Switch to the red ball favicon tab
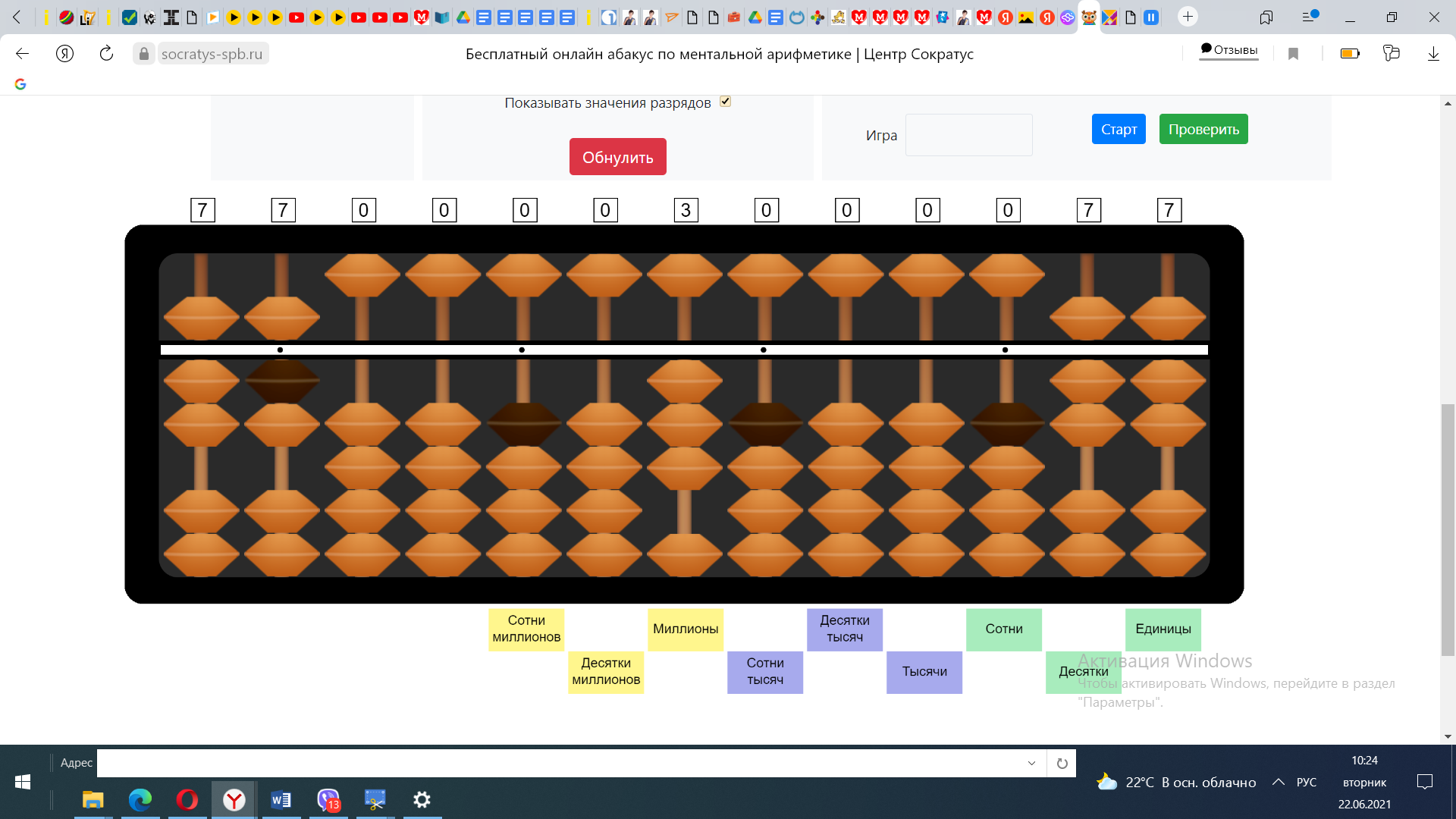 (x=67, y=17)
